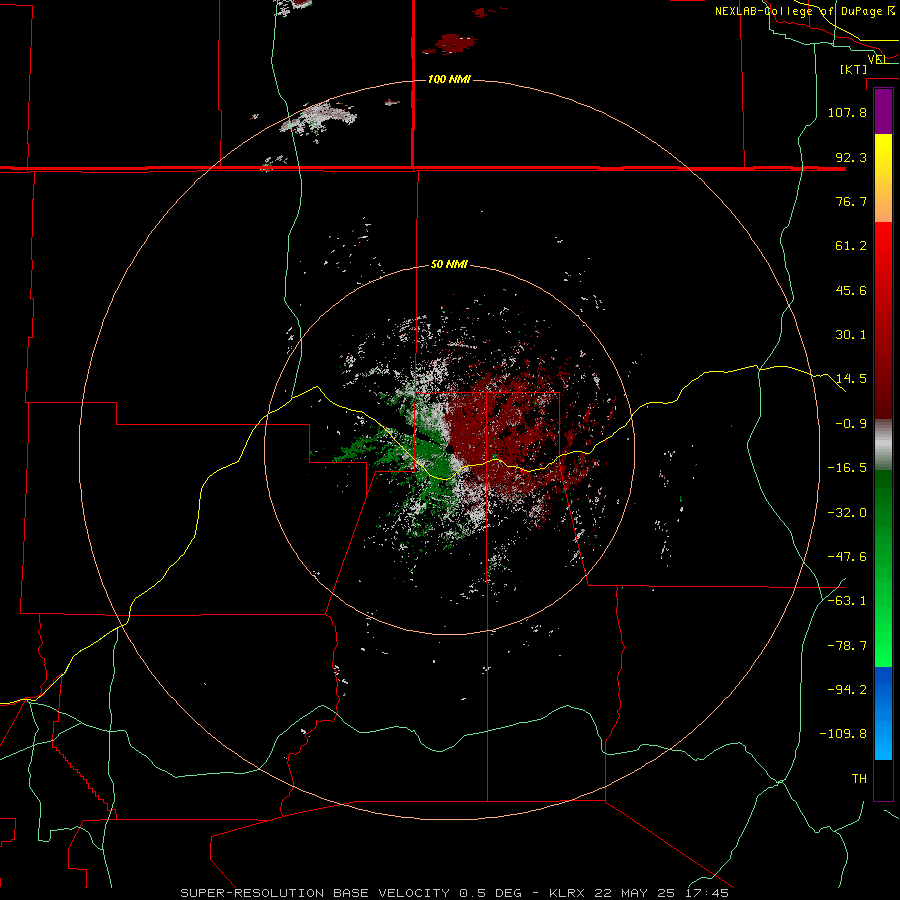The image size is (900, 900).
Task: Select the -109.8 legend value
Action: point(843,734)
